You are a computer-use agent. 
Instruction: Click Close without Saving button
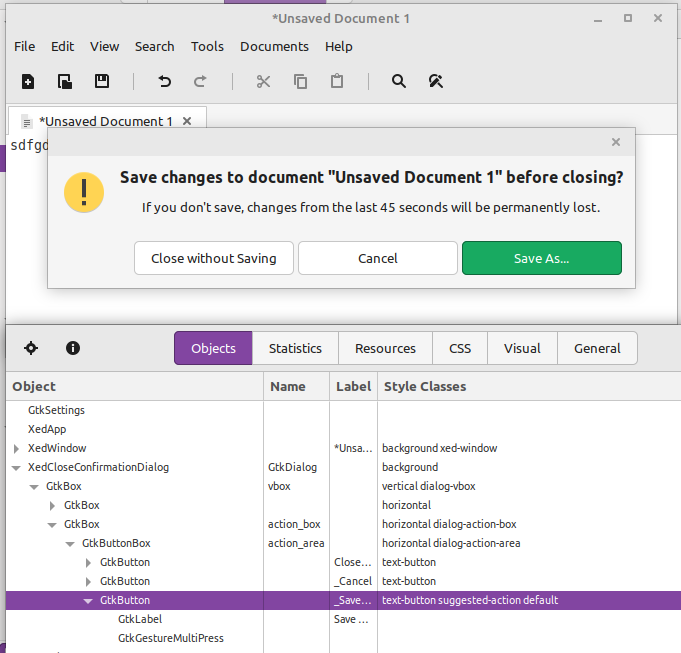point(214,258)
